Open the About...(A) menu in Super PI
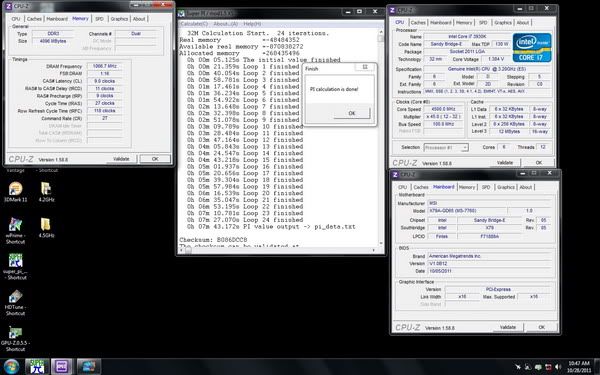The height and width of the screenshot is (375, 600). [225, 24]
